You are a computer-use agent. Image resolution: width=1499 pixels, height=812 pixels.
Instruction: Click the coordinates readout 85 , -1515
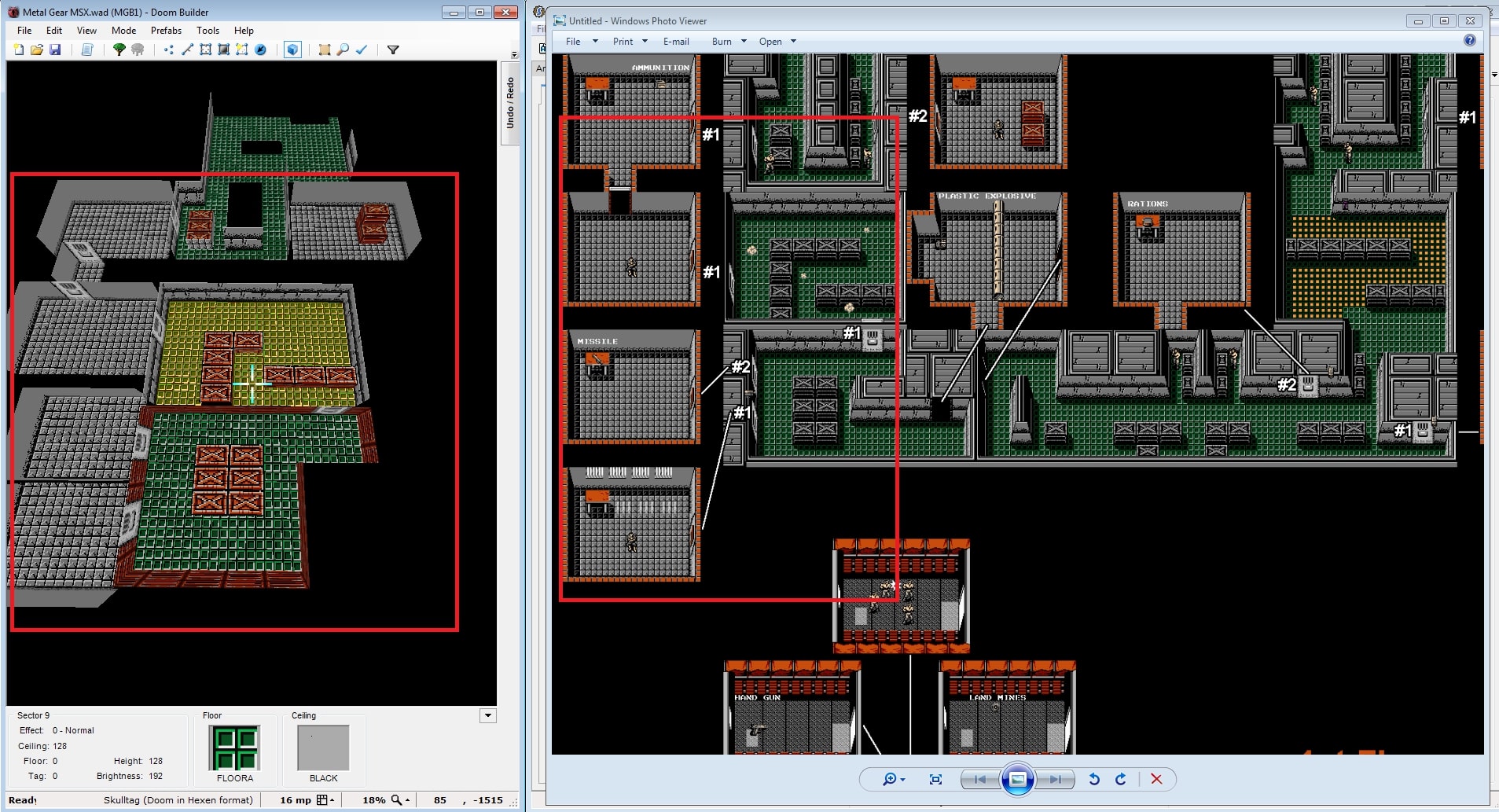[468, 800]
